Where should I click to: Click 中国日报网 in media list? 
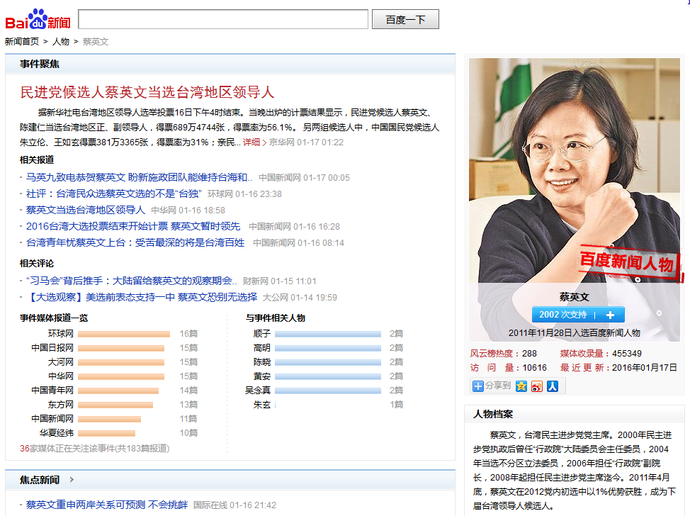coord(52,348)
